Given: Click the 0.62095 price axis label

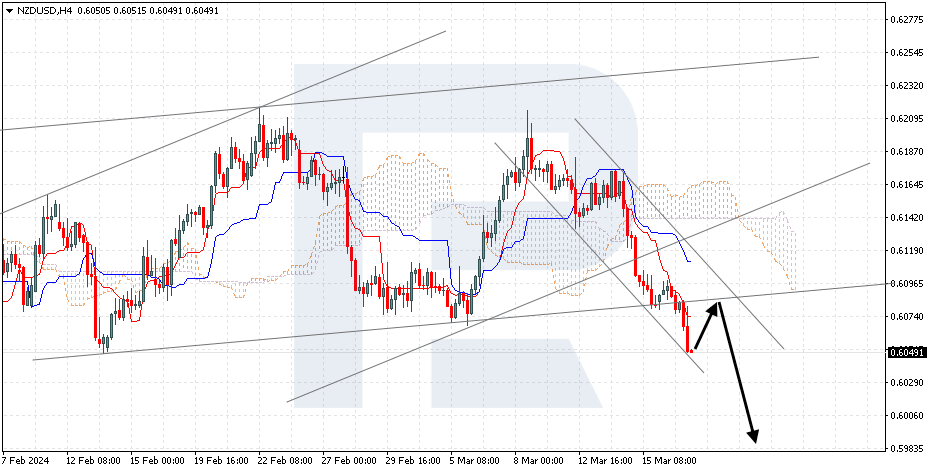Looking at the screenshot, I should pyautogui.click(x=907, y=119).
